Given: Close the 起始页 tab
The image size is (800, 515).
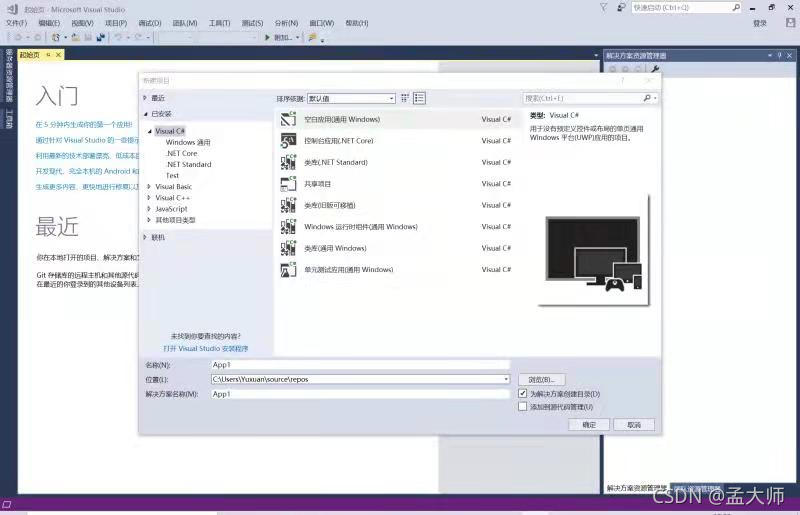Looking at the screenshot, I should pos(58,55).
